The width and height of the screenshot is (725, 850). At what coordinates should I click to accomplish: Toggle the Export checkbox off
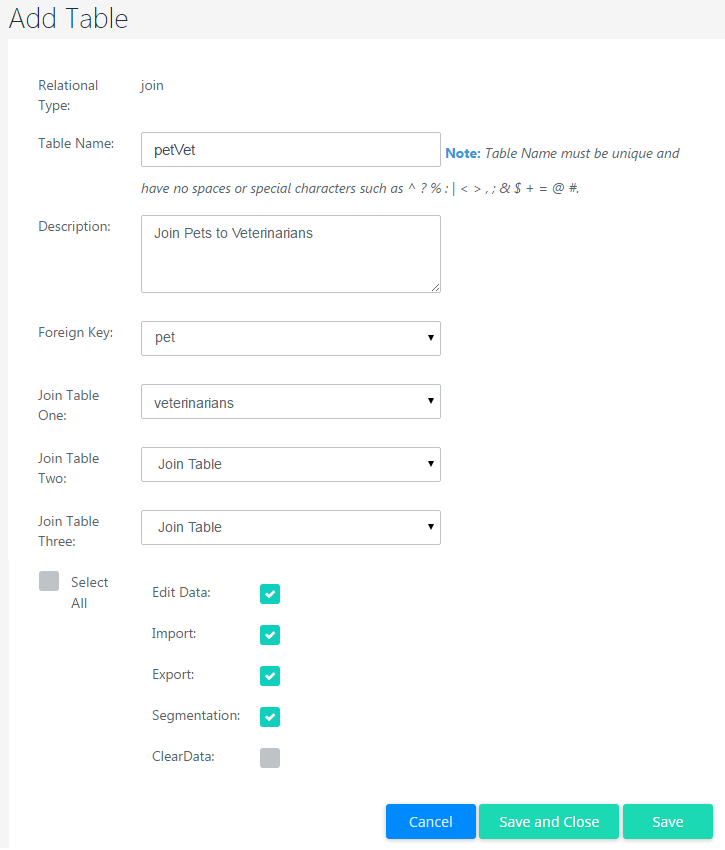[270, 676]
